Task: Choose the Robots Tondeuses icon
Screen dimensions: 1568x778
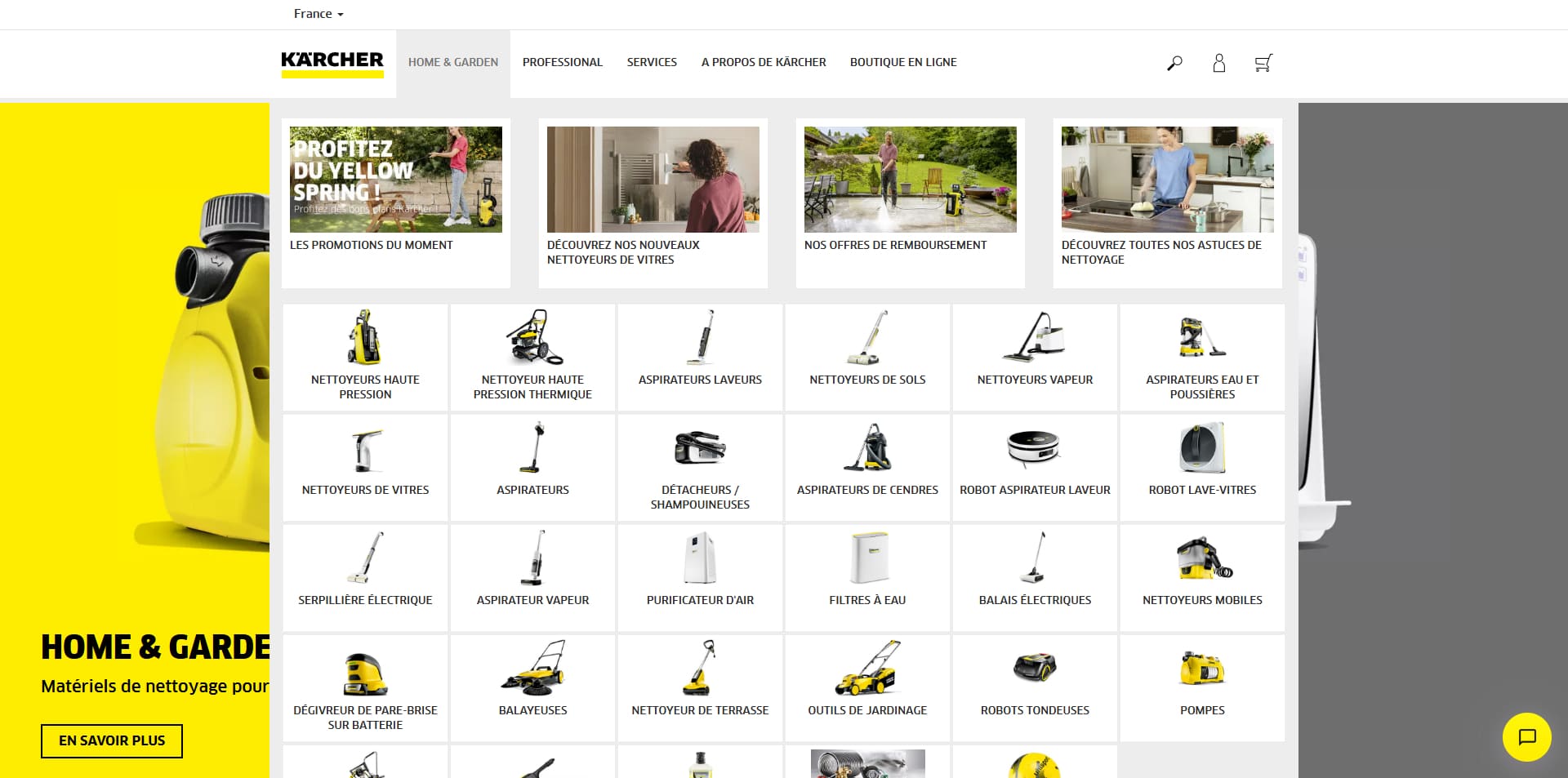Action: pyautogui.click(x=1035, y=668)
